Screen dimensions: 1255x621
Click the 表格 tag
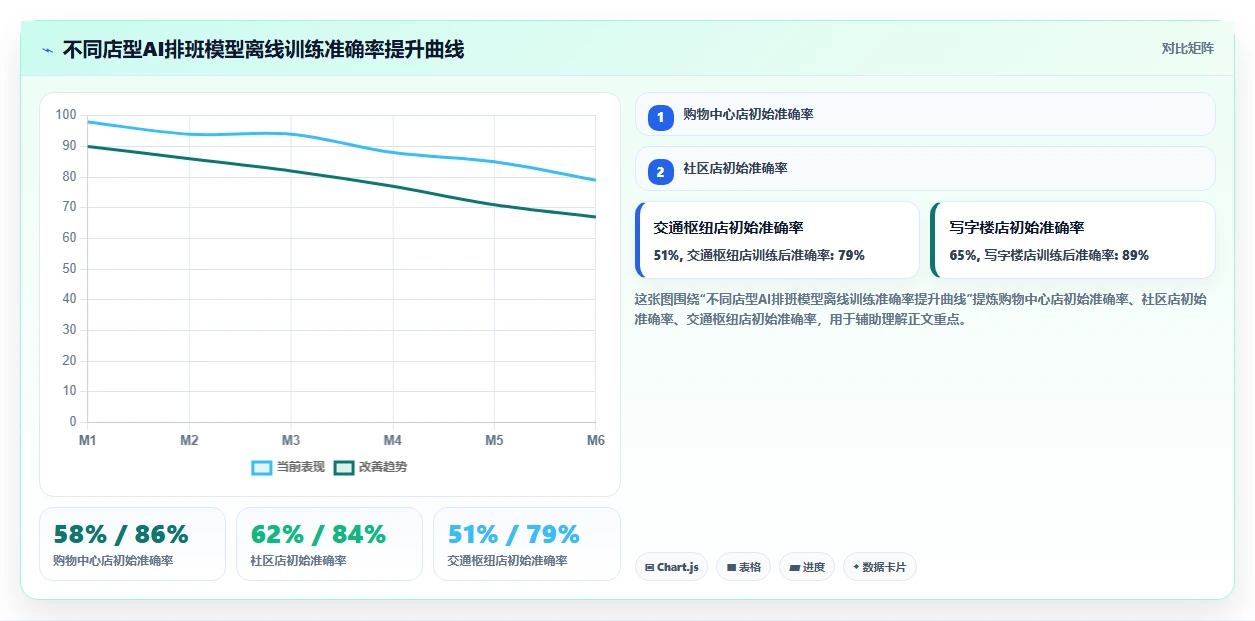point(743,567)
